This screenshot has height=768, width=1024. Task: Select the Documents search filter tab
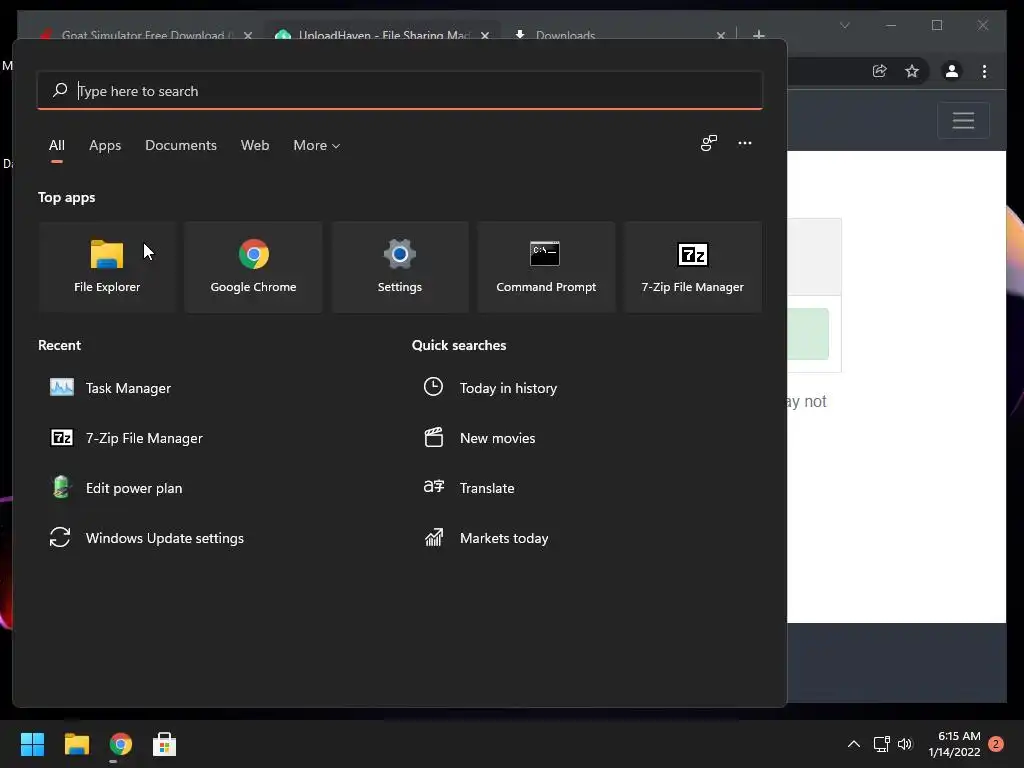[181, 145]
